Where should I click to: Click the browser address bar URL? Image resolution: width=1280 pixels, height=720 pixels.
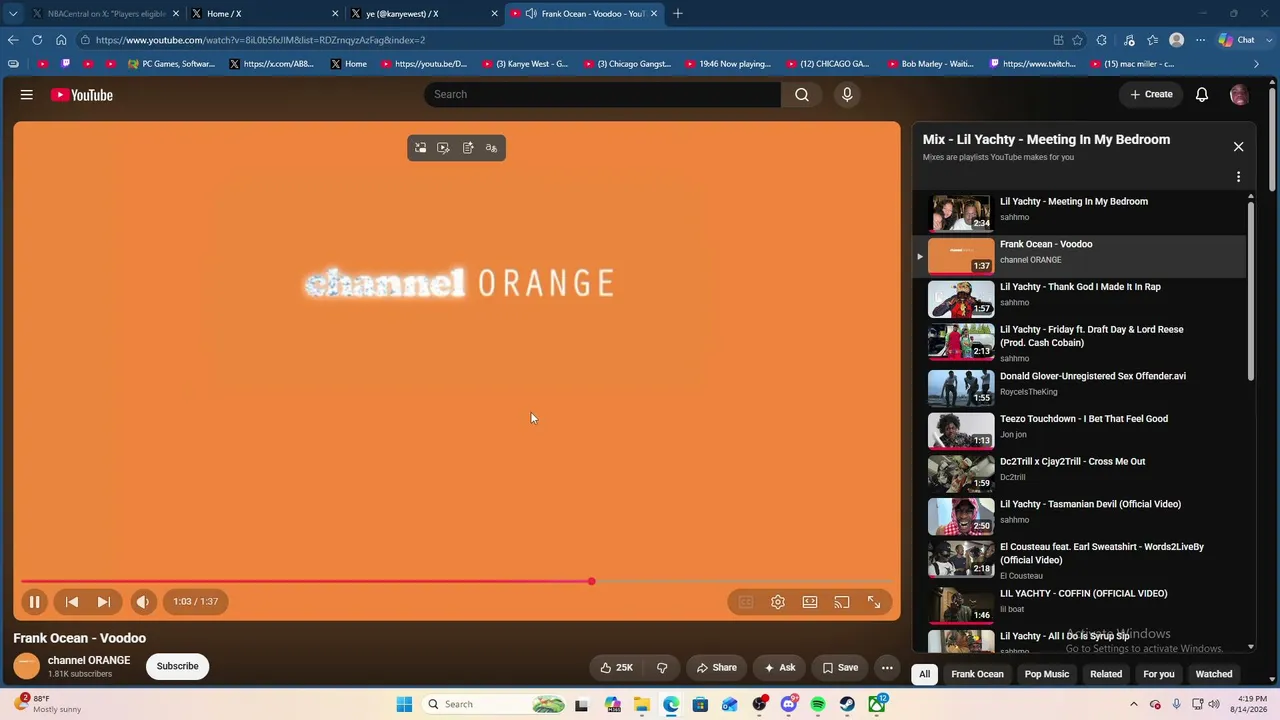pyautogui.click(x=261, y=40)
